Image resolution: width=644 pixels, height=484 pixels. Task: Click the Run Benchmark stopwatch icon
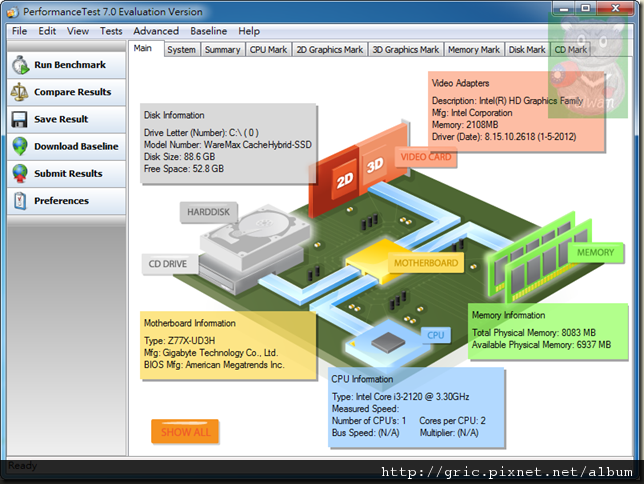[x=20, y=65]
